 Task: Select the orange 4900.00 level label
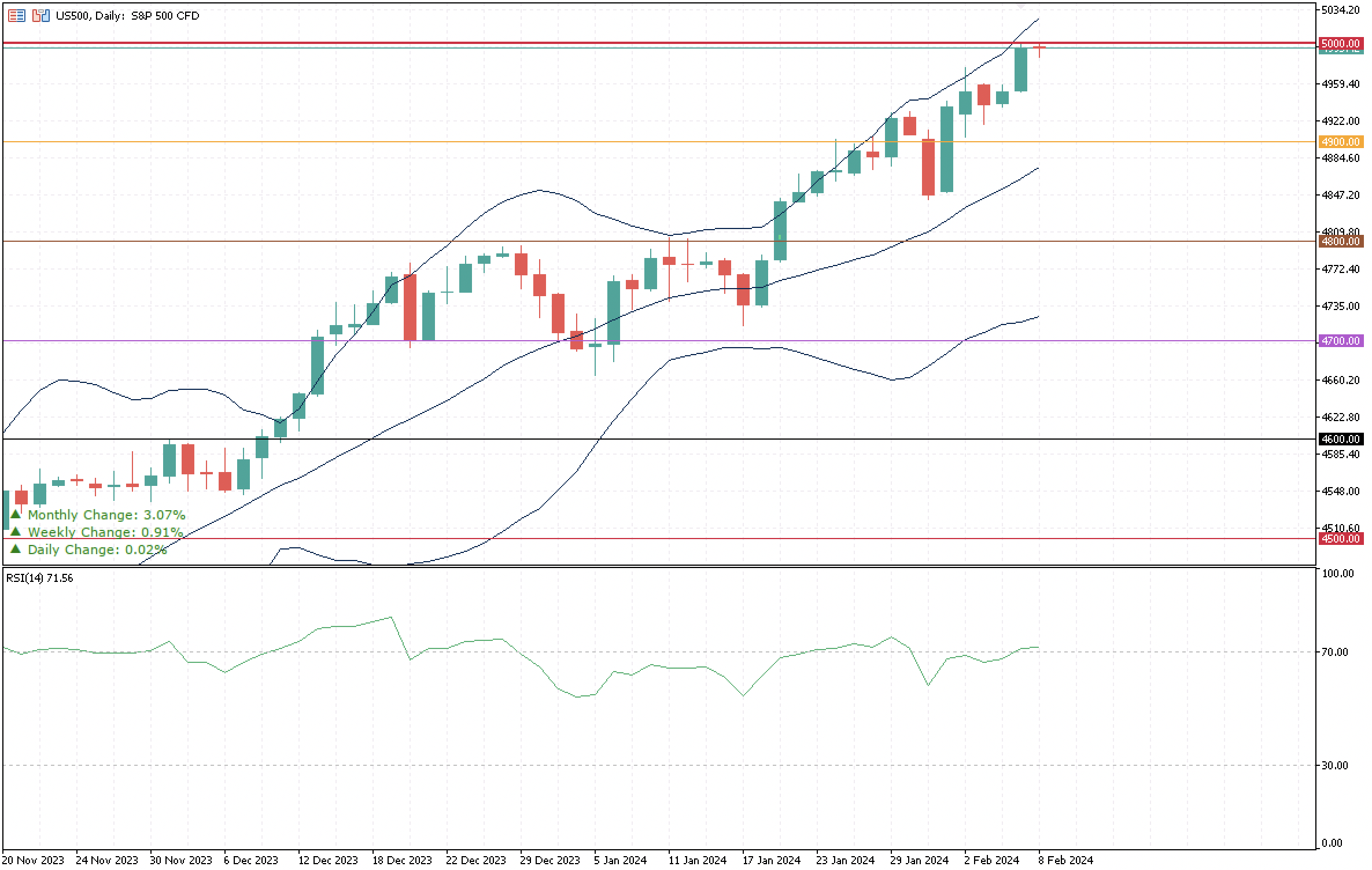click(1341, 142)
